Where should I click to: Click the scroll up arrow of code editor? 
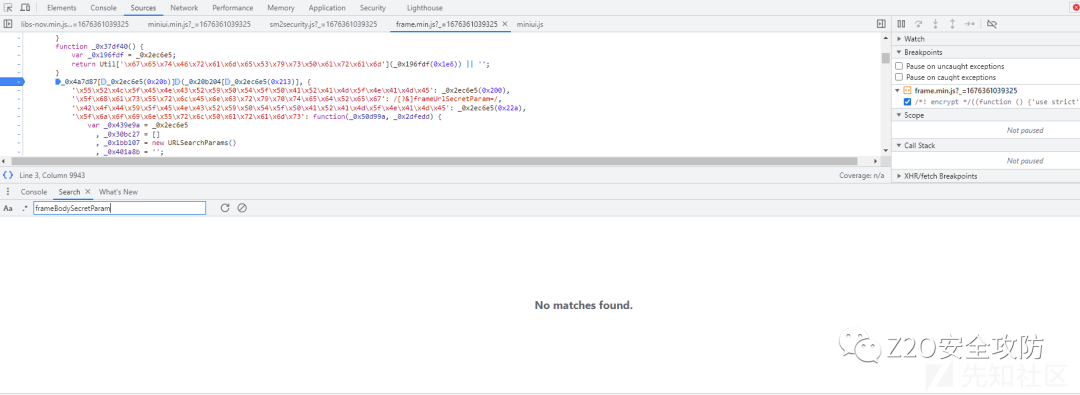pyautogui.click(x=885, y=37)
